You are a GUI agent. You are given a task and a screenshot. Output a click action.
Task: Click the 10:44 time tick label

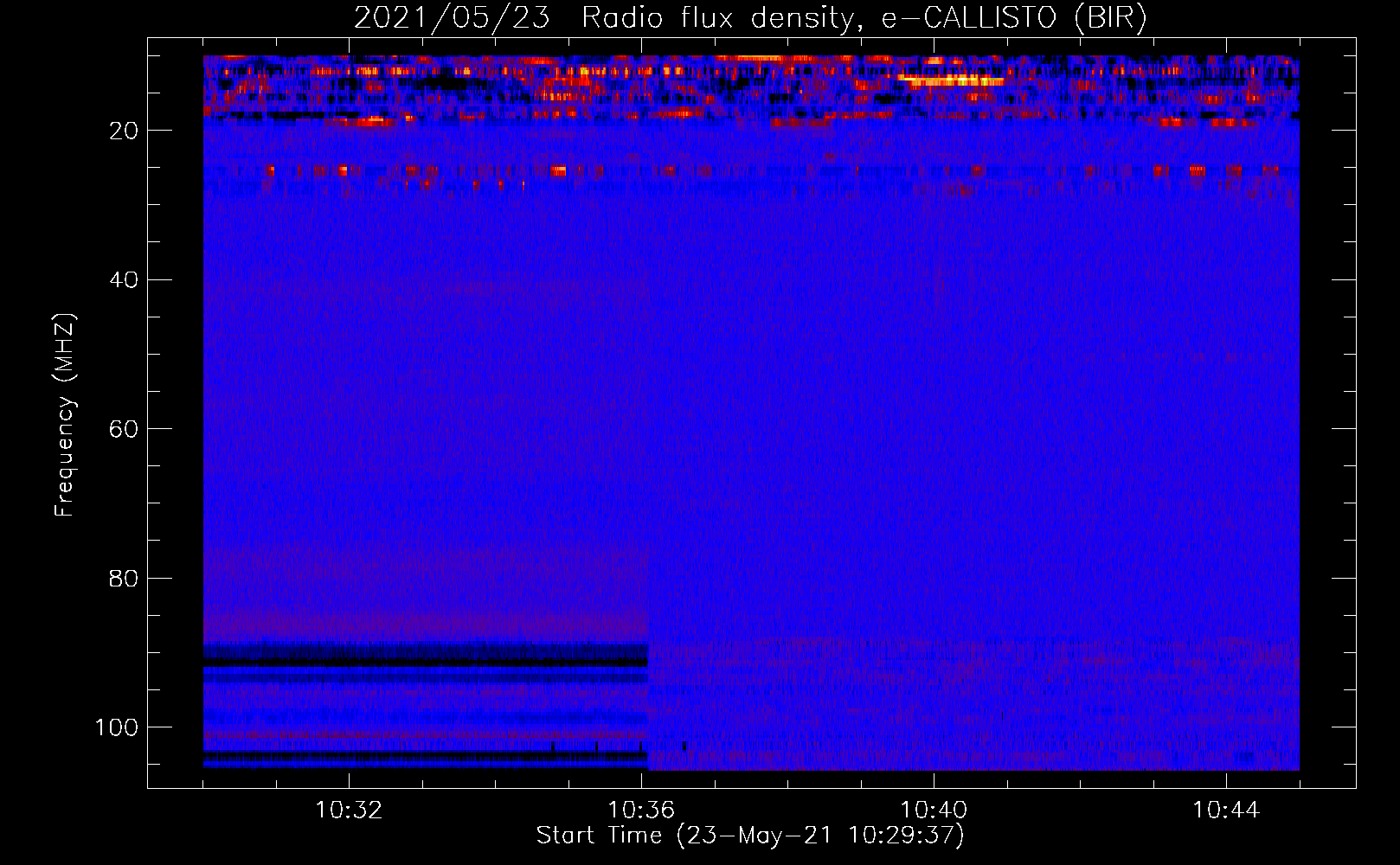tap(1226, 811)
